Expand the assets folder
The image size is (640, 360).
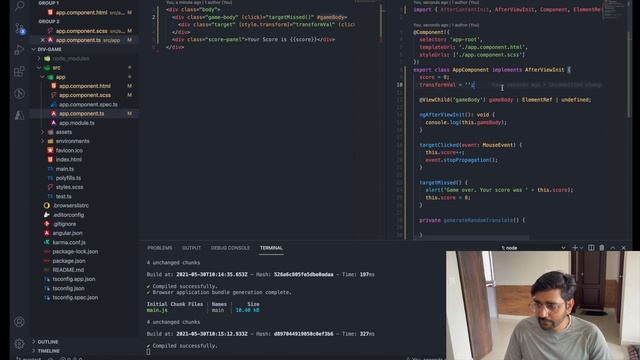[x=43, y=132]
